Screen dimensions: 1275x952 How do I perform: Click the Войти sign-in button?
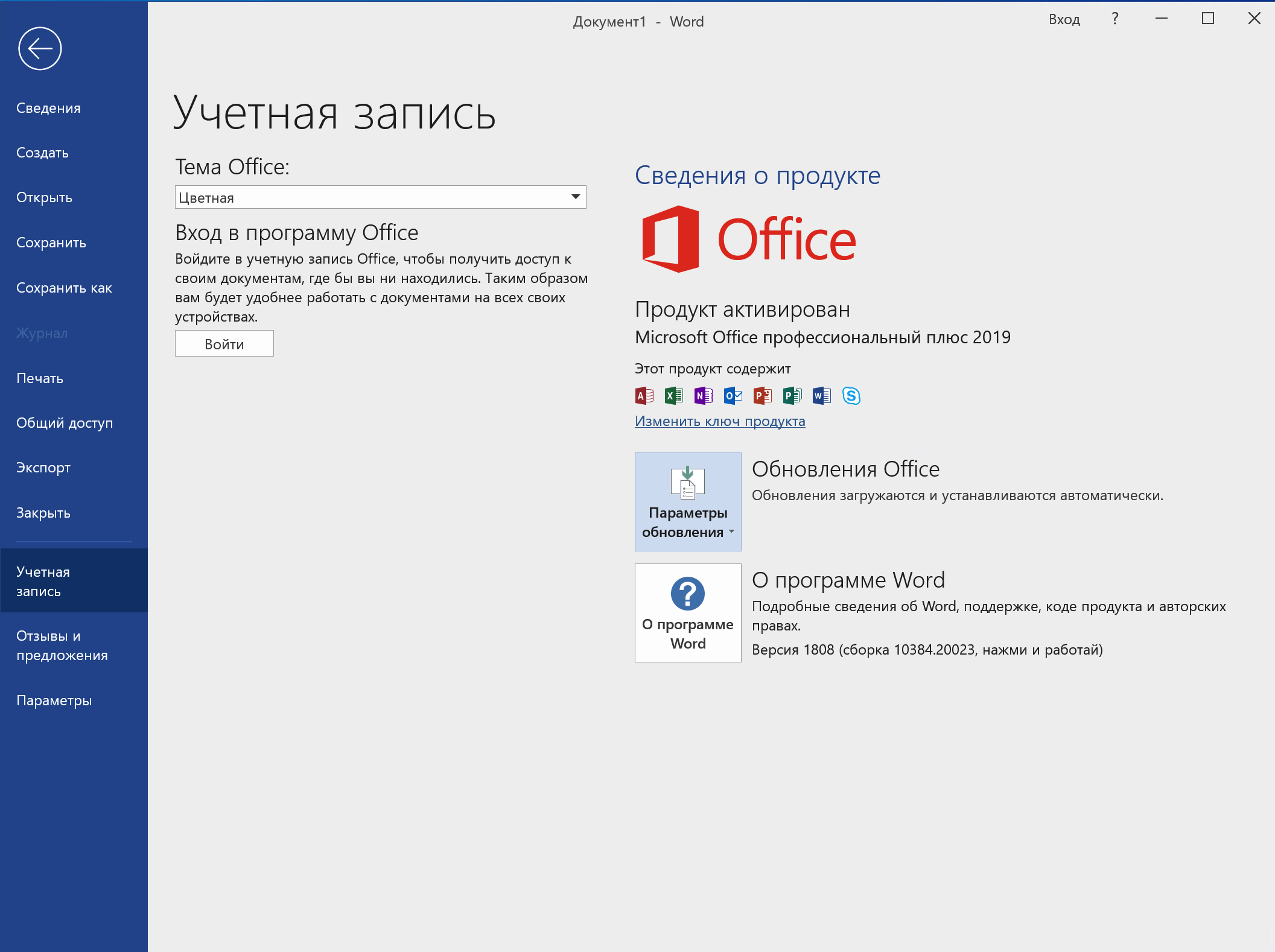pos(224,343)
